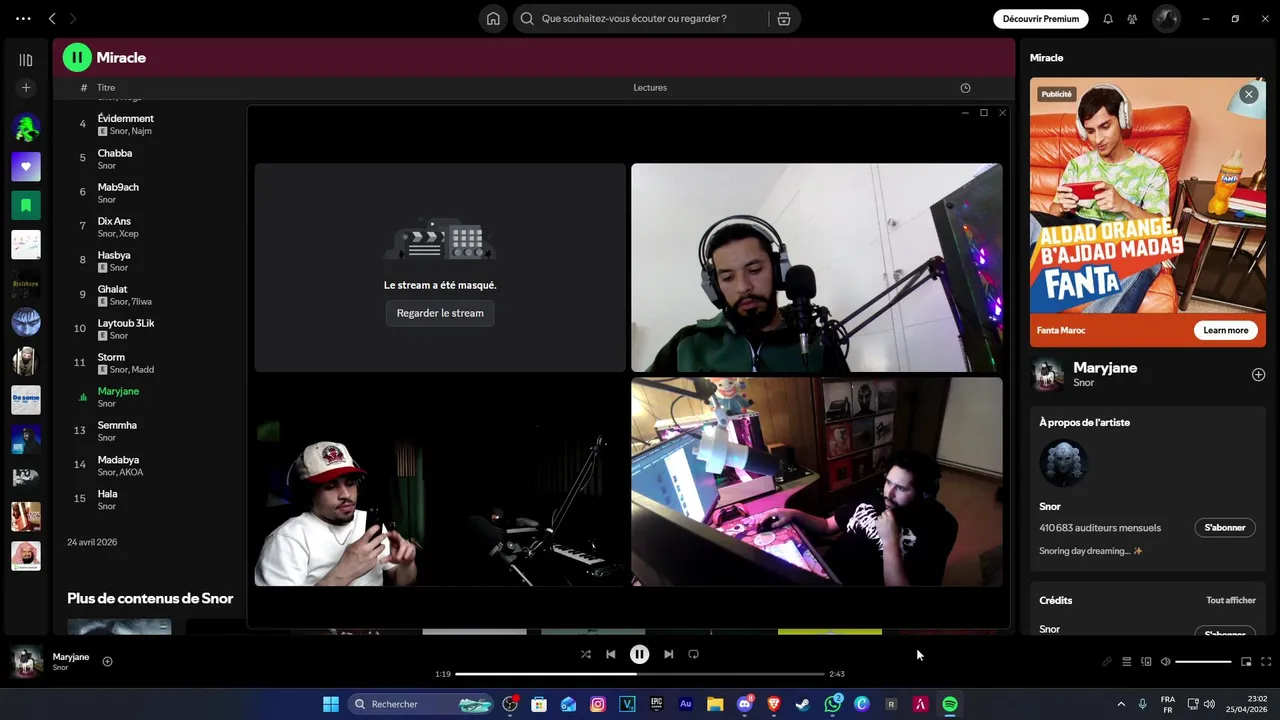Adjust the Spotify volume slider
Viewport: 1280px width, 720px height.
click(1203, 661)
